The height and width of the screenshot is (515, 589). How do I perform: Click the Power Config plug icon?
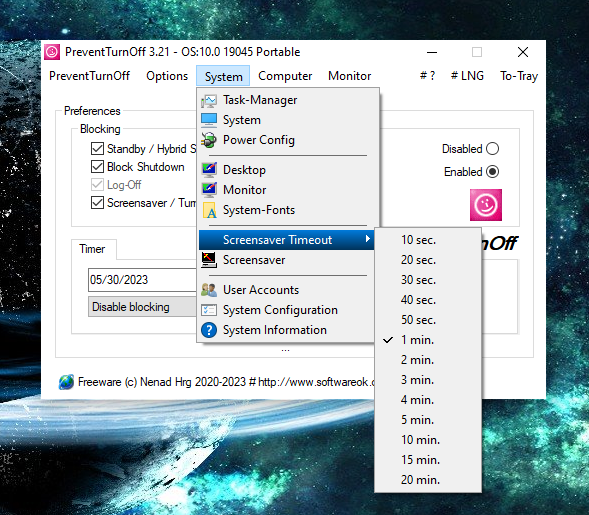(x=209, y=140)
